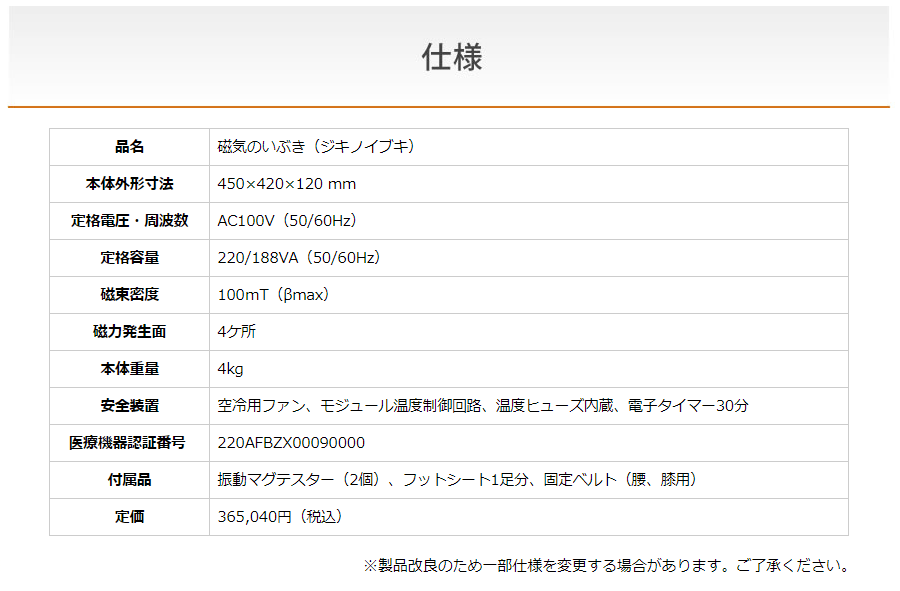Image resolution: width=900 pixels, height=591 pixels.
Task: Select the 磁力発生面 label
Action: [x=130, y=332]
